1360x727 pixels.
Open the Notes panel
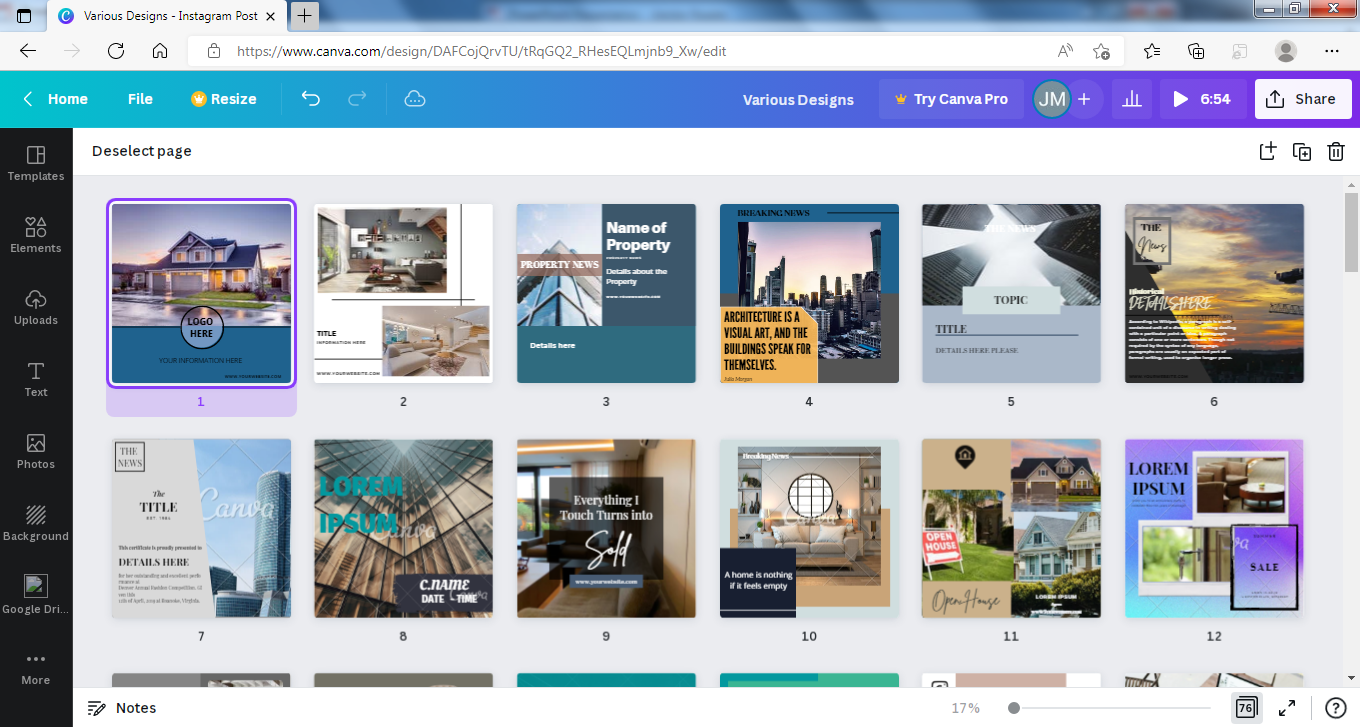click(x=122, y=708)
